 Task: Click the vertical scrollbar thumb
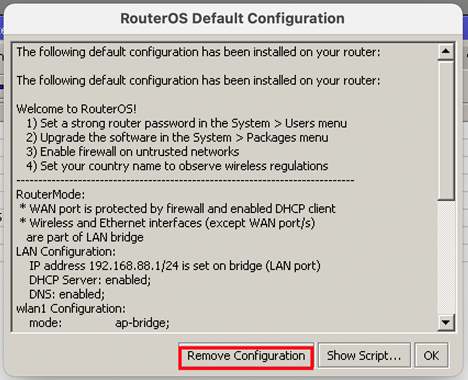[x=446, y=130]
